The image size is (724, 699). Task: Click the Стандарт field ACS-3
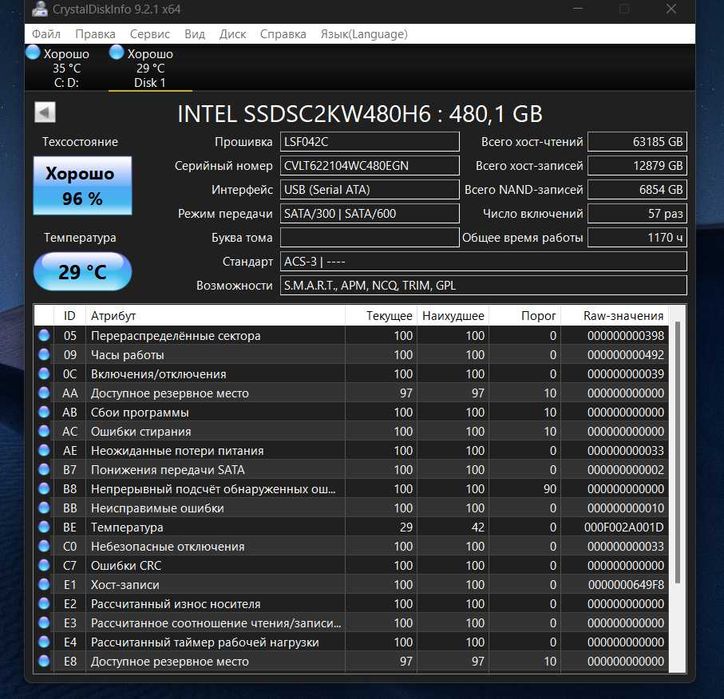tap(483, 261)
